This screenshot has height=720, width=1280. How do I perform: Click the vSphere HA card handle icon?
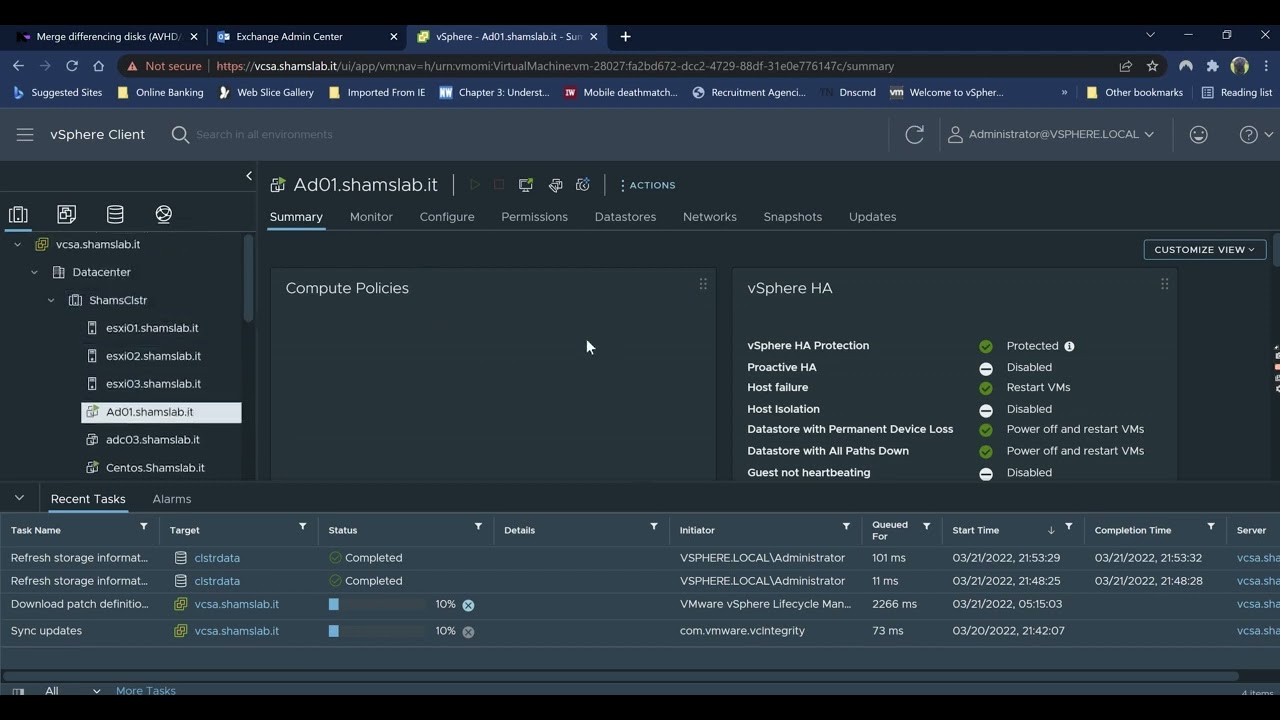(1164, 284)
